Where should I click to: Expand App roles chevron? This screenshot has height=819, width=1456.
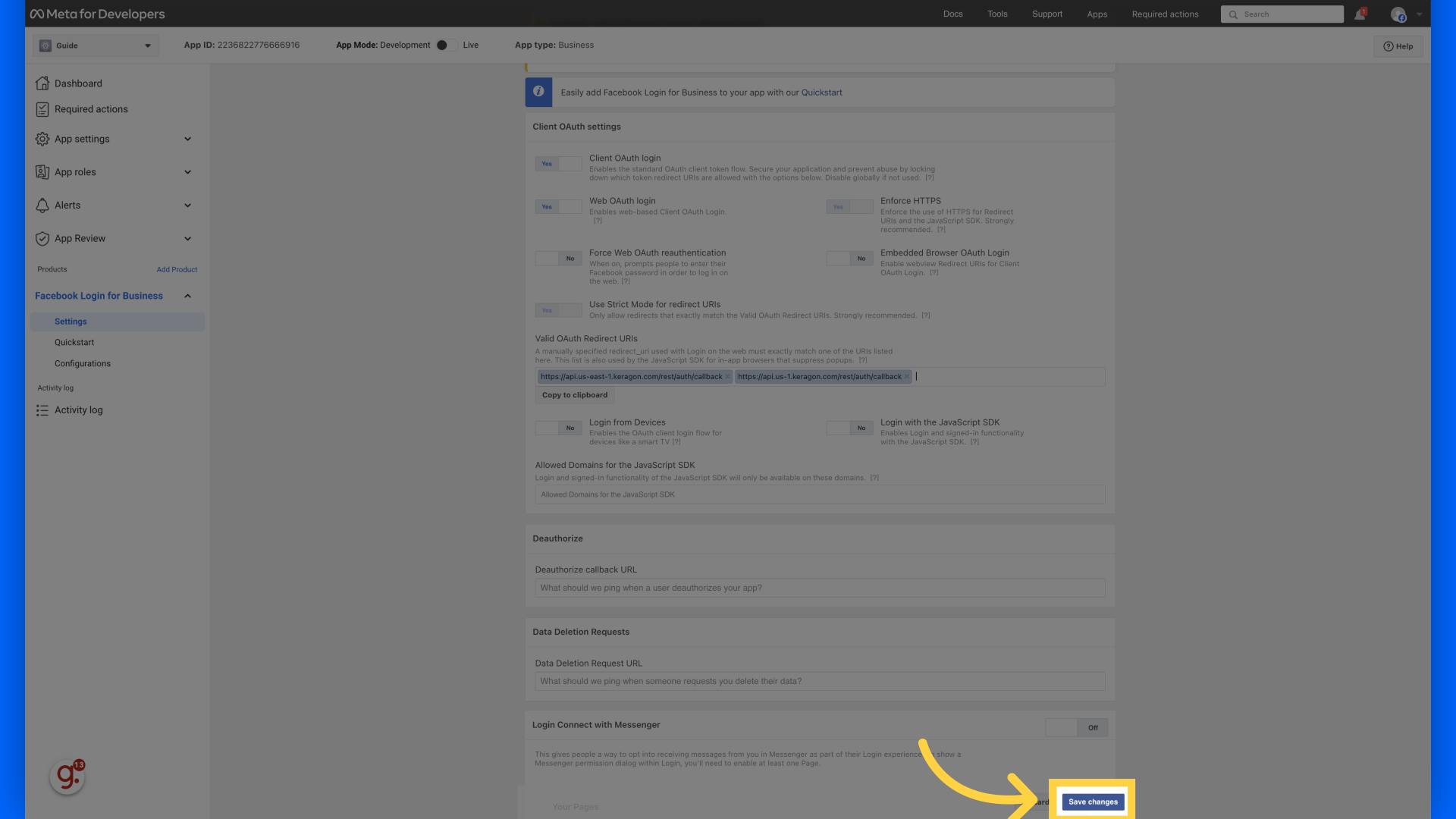pos(187,172)
